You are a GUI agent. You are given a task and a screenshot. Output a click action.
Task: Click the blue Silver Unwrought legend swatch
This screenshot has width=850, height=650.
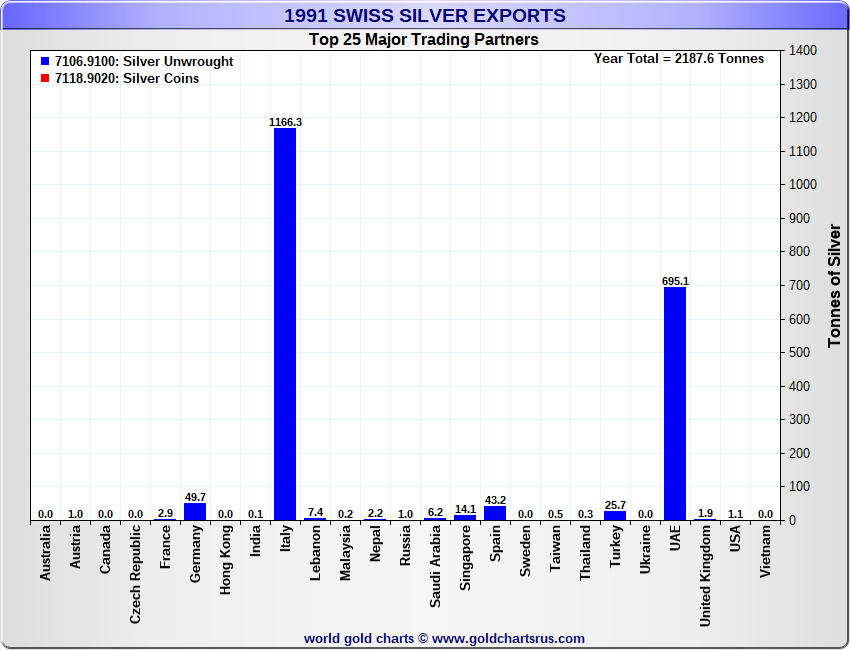point(45,61)
